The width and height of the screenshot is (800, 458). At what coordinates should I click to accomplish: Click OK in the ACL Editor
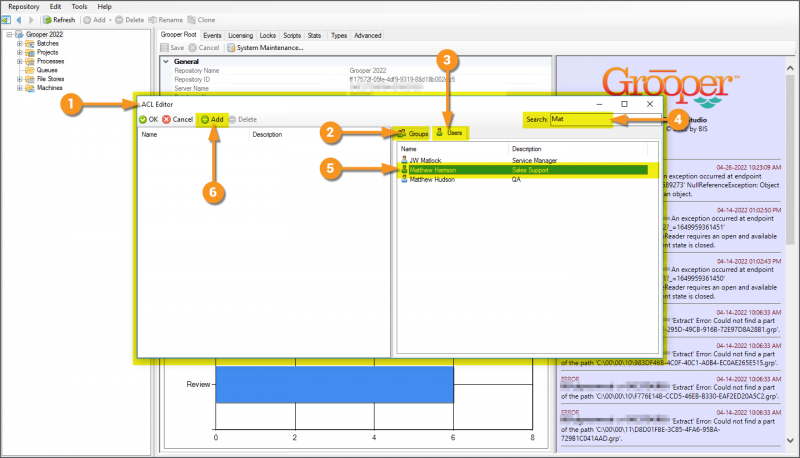[x=148, y=119]
